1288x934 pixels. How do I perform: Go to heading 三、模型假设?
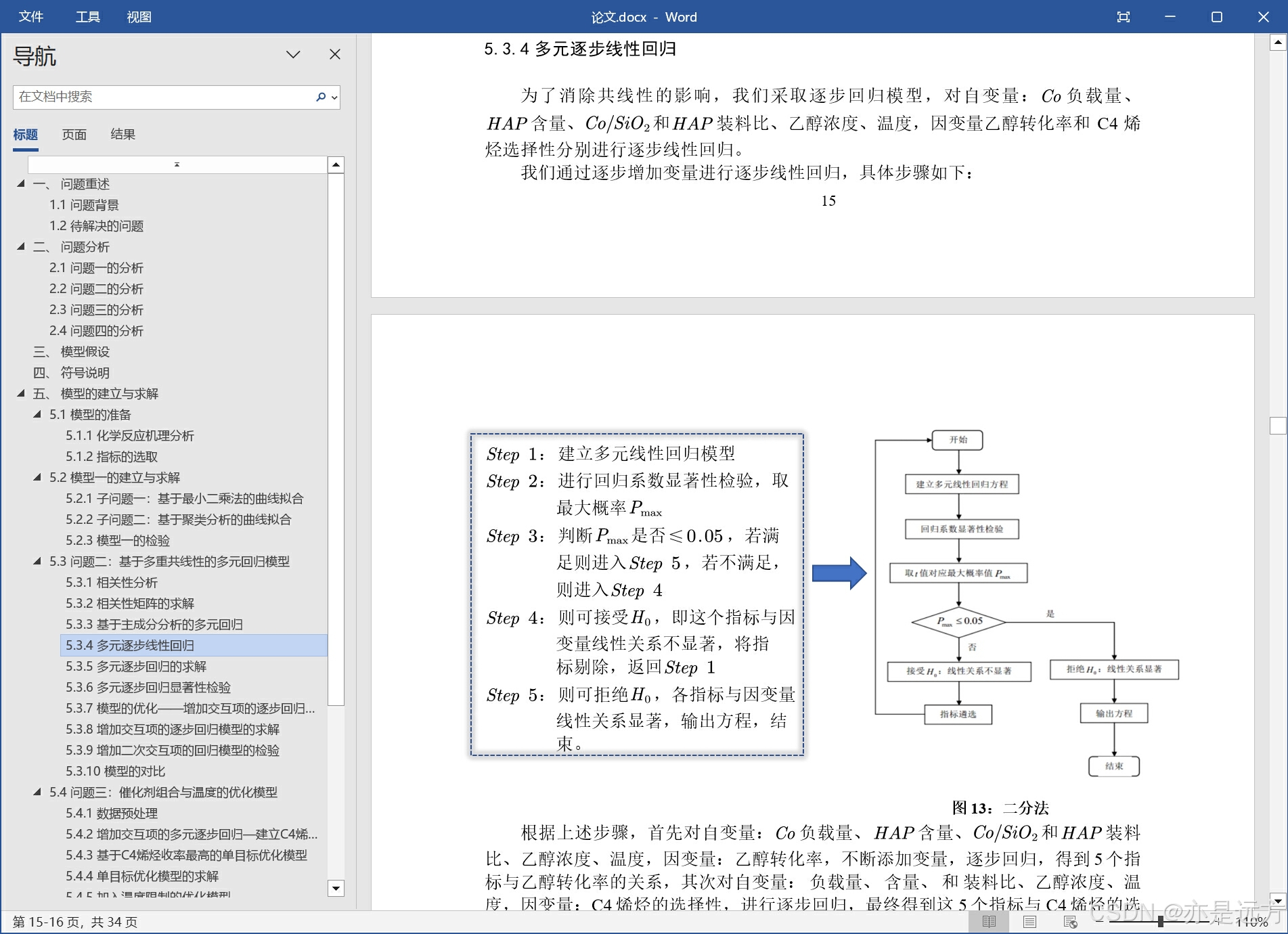coord(71,351)
